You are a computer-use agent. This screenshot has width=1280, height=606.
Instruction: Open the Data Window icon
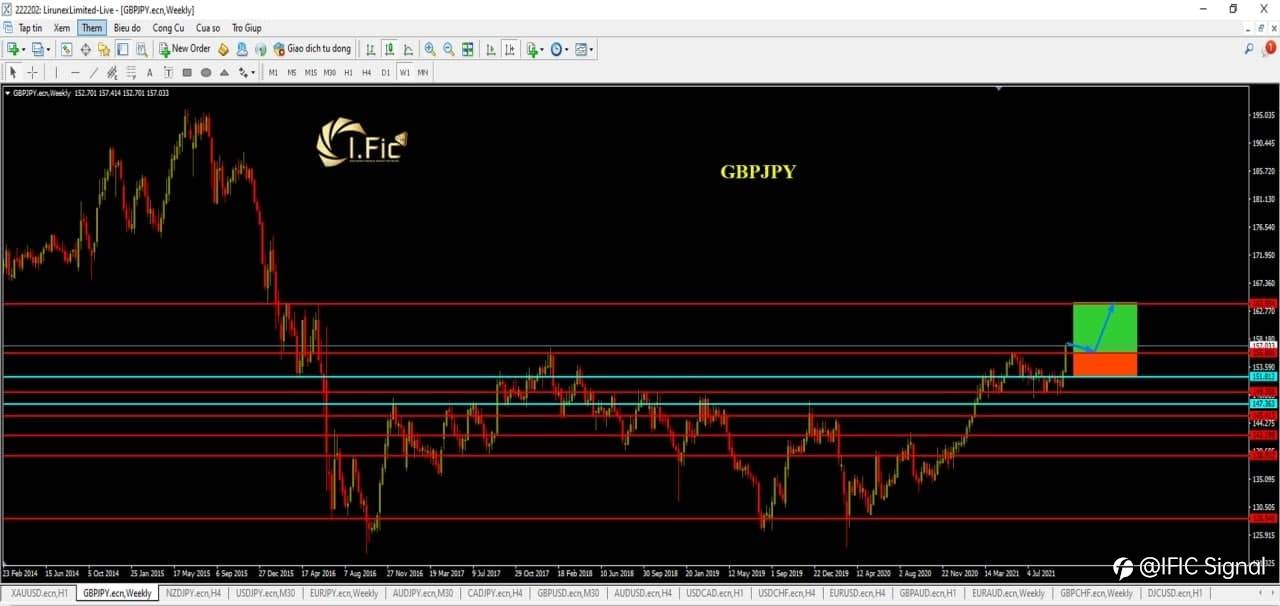pyautogui.click(x=85, y=49)
